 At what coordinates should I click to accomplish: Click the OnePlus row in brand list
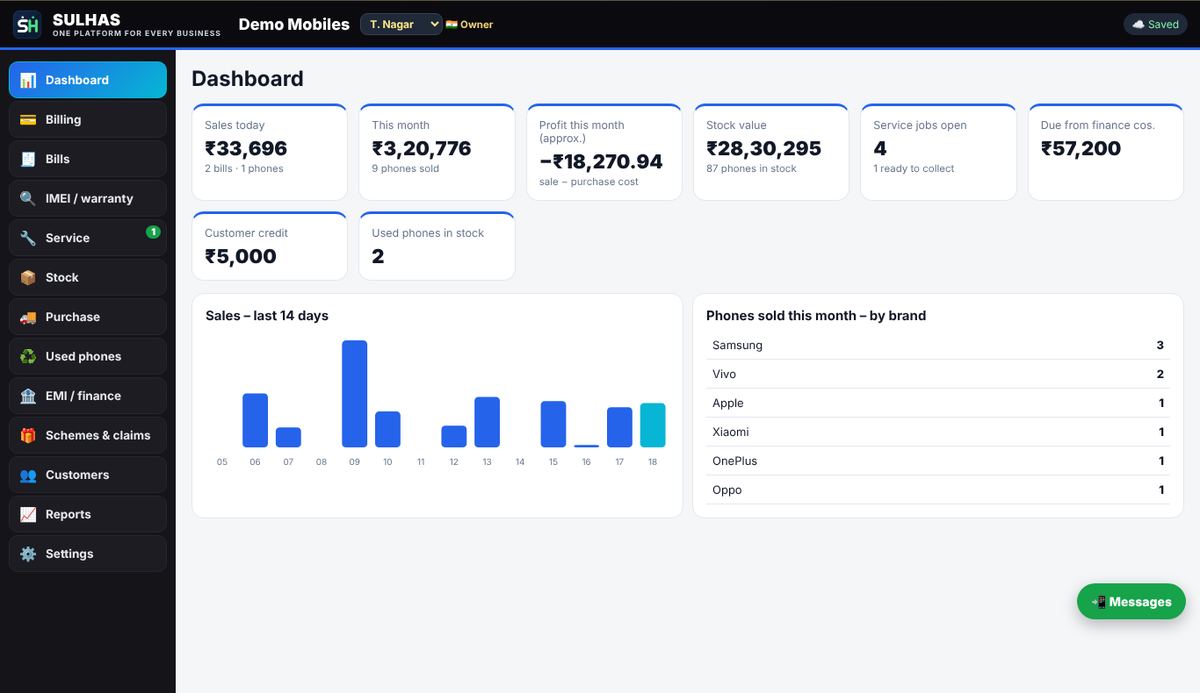pyautogui.click(x=938, y=461)
